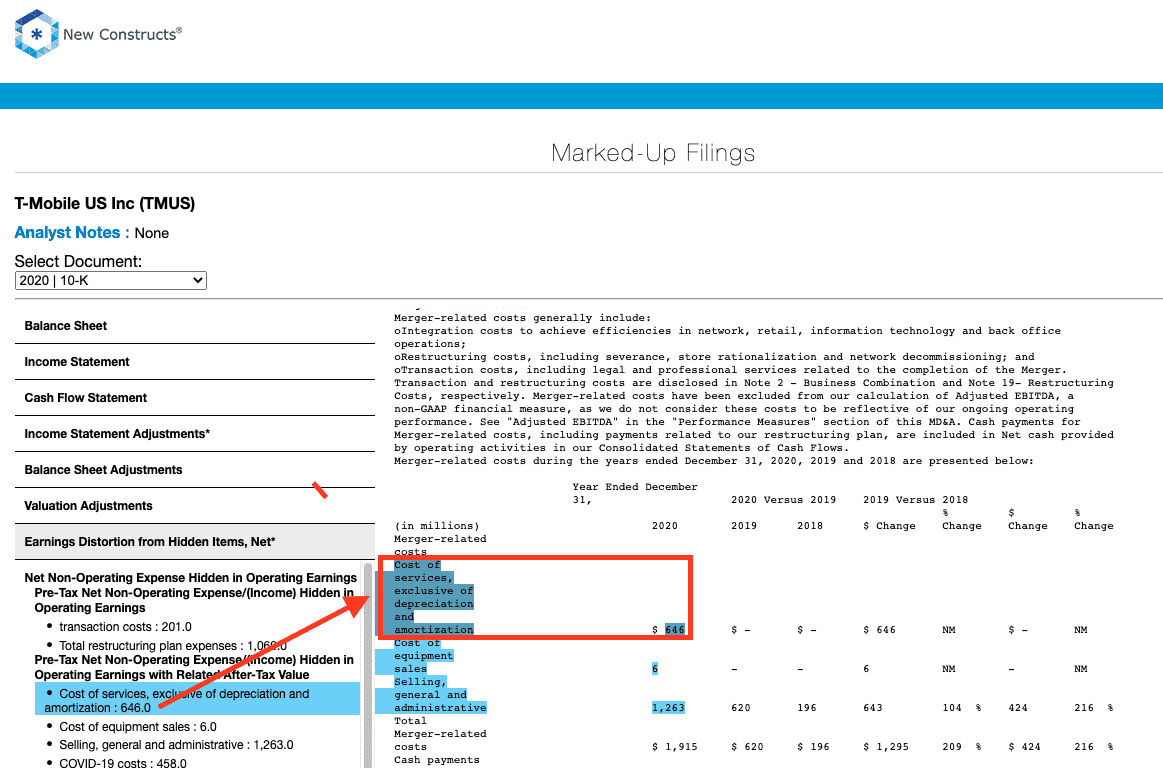Open Balance Sheet Adjustments section

click(x=194, y=470)
